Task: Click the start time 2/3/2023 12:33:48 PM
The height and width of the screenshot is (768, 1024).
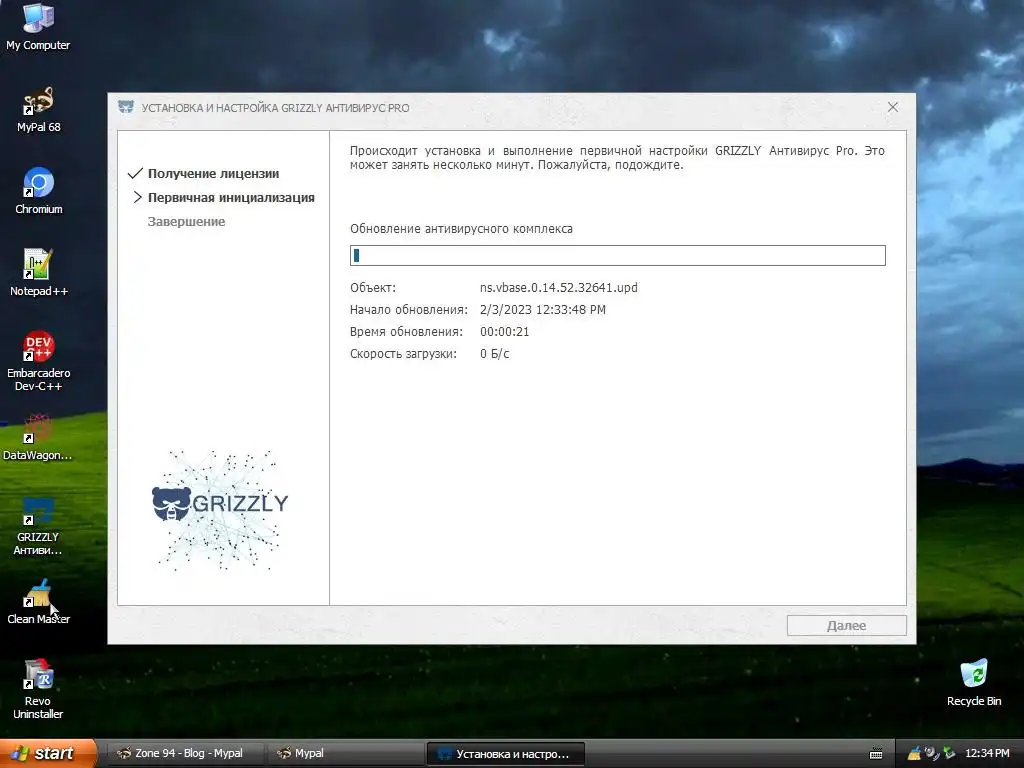Action: coord(543,310)
